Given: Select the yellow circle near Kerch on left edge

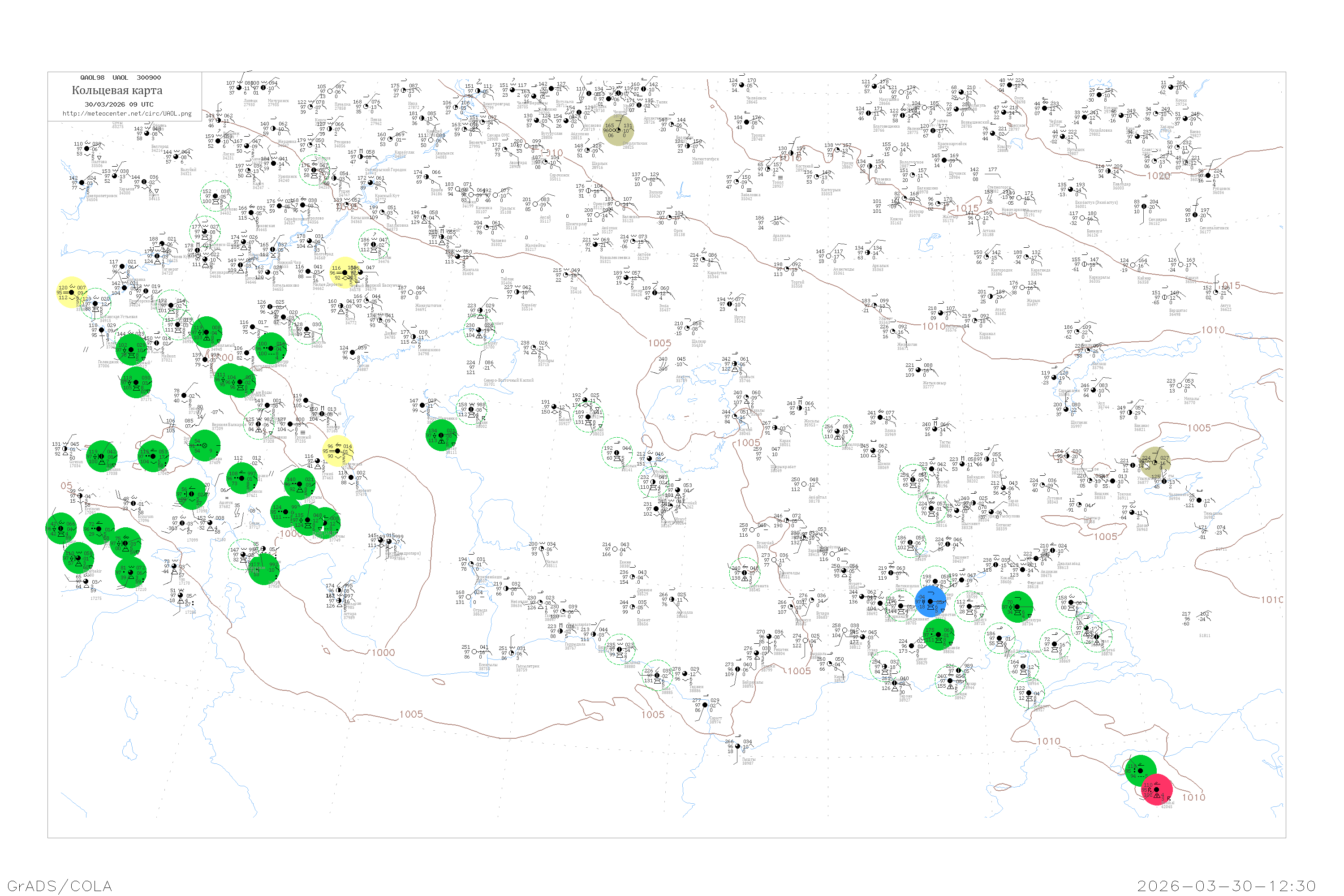Looking at the screenshot, I should (71, 292).
